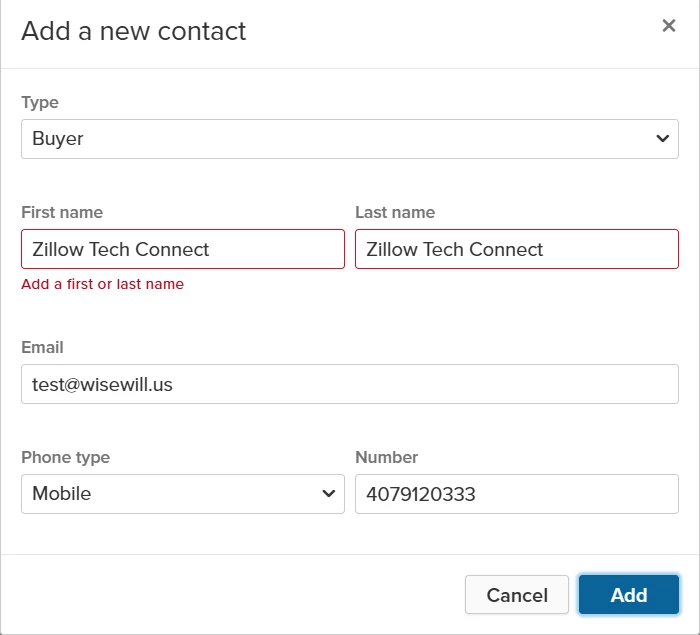Click into the Email field
Viewport: 700px width, 635px height.
(350, 384)
